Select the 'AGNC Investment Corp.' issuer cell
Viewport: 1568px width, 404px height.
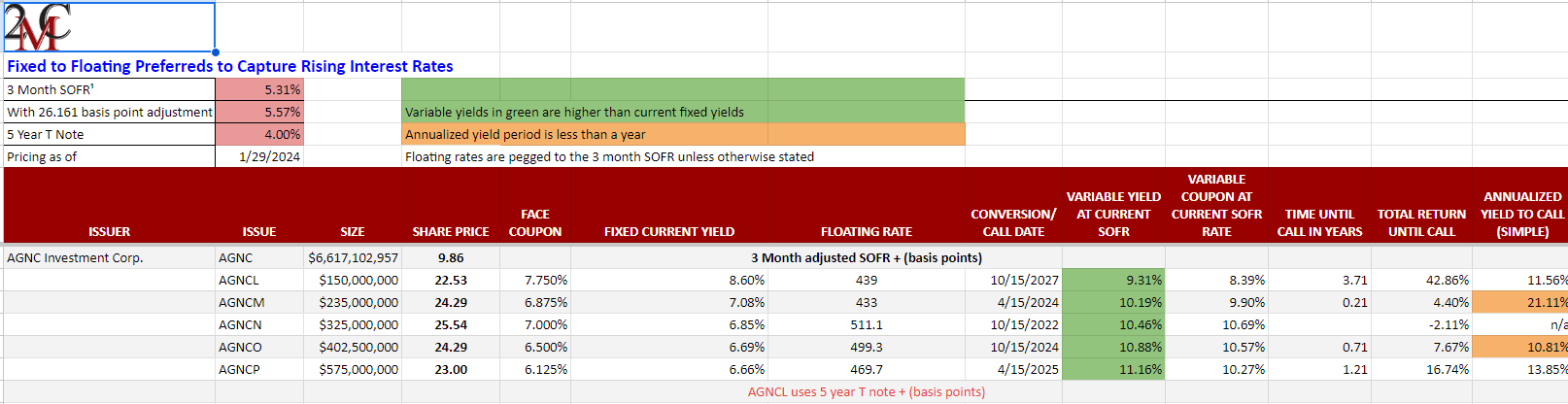(x=110, y=257)
